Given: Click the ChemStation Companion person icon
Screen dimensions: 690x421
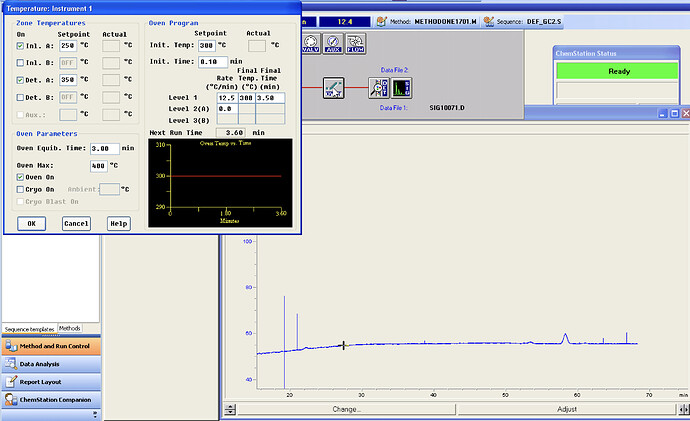Looking at the screenshot, I should point(11,399).
